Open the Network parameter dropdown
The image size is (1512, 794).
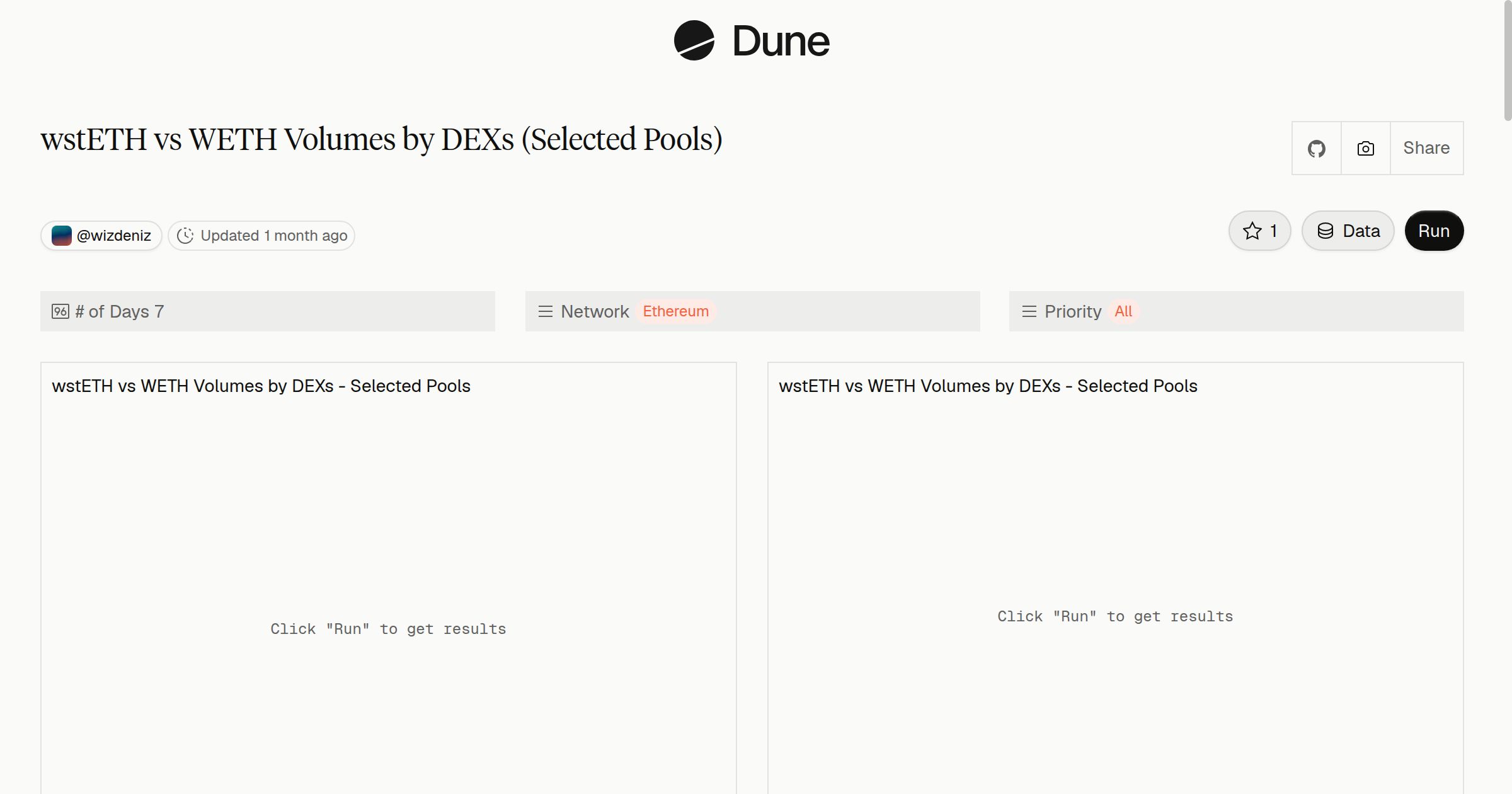coord(752,311)
